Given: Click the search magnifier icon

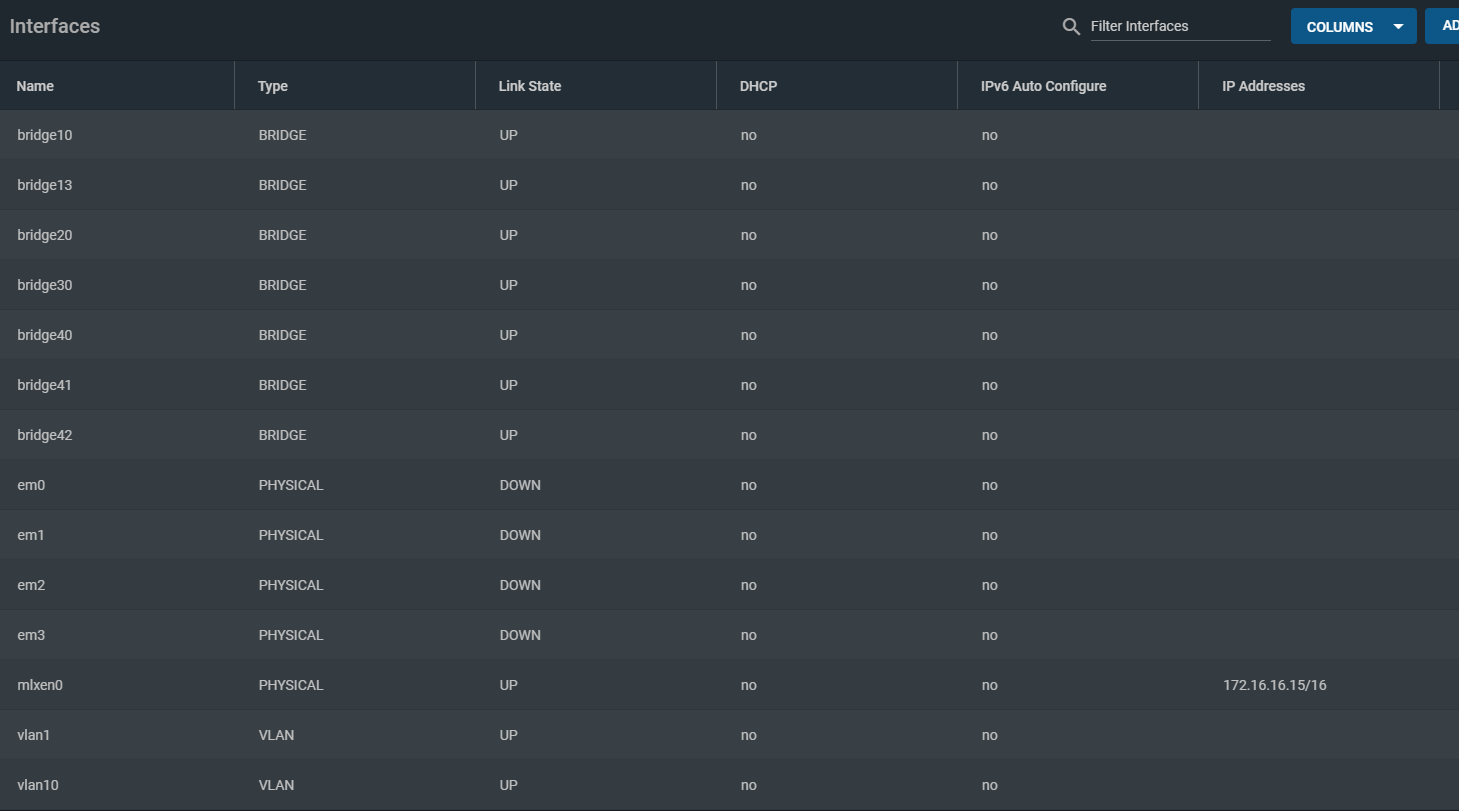Looking at the screenshot, I should point(1071,27).
